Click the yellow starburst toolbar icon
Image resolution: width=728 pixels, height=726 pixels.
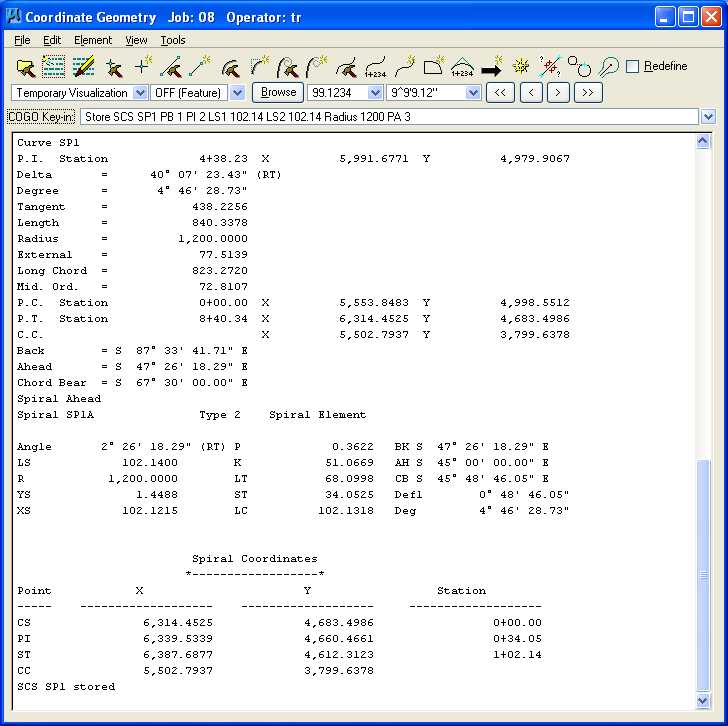(x=520, y=68)
